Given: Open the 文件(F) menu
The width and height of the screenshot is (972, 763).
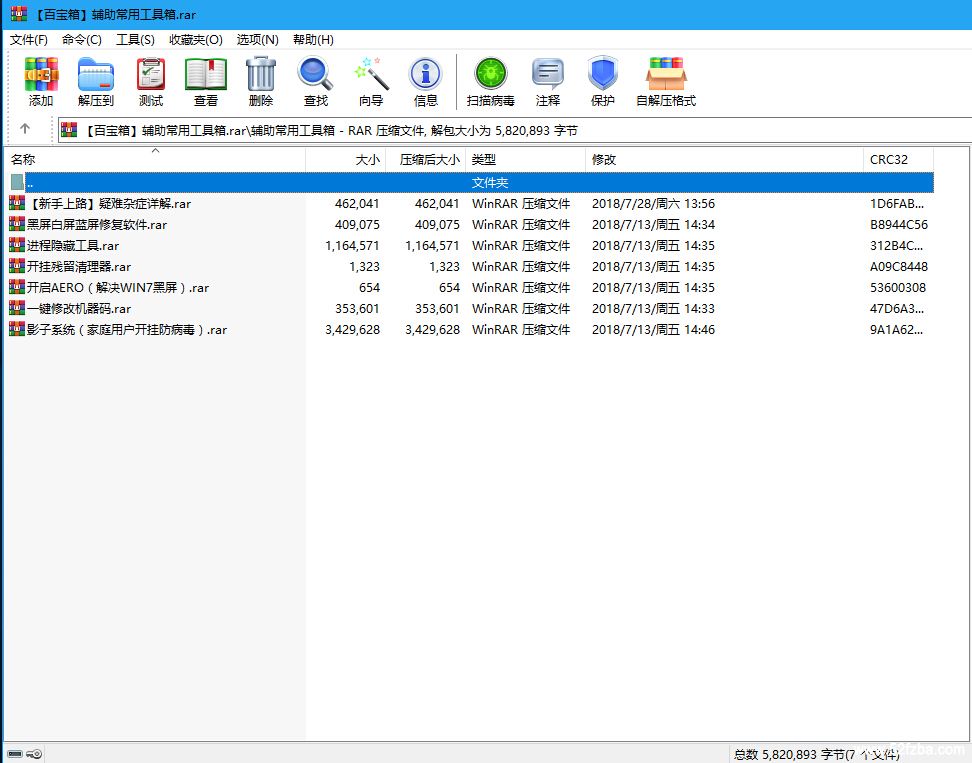Looking at the screenshot, I should click(x=29, y=40).
